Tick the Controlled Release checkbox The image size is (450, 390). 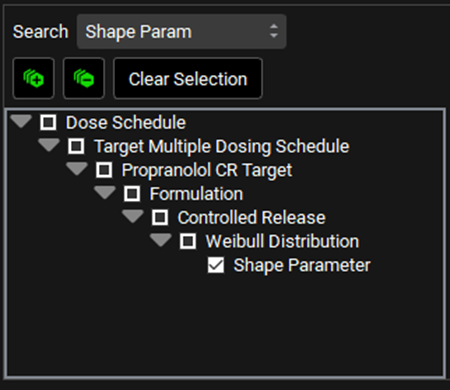click(x=160, y=218)
